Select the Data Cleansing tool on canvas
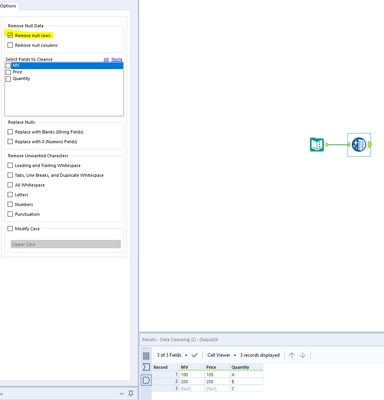 359,145
